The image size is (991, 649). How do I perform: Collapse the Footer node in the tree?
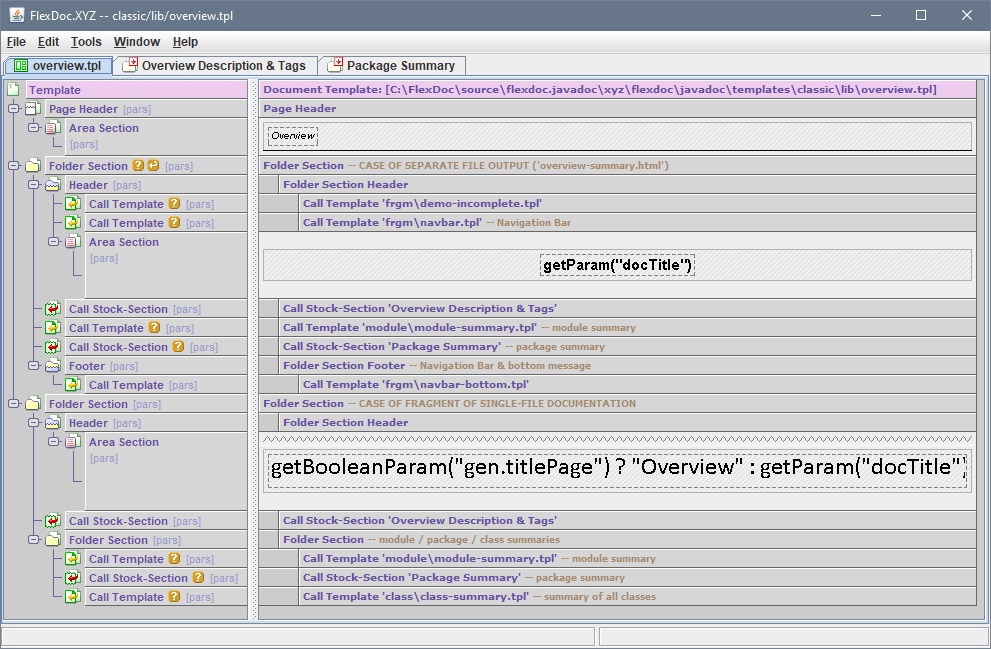tap(33, 366)
